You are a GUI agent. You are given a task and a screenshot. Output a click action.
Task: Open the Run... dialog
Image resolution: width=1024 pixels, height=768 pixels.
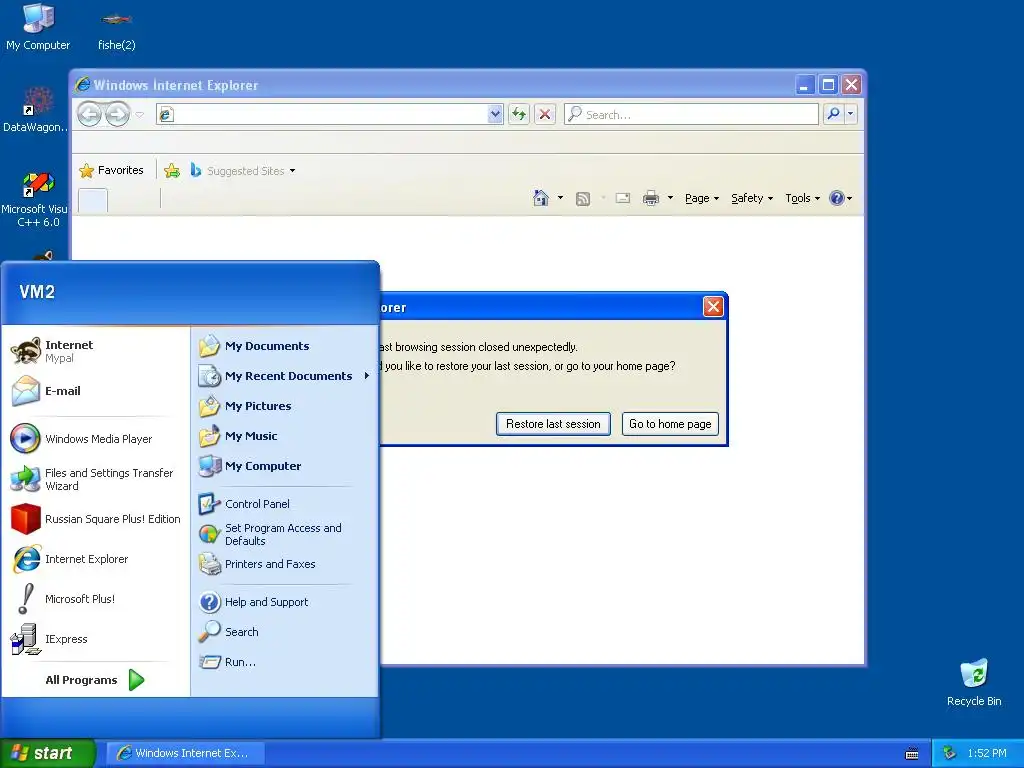click(x=285, y=662)
